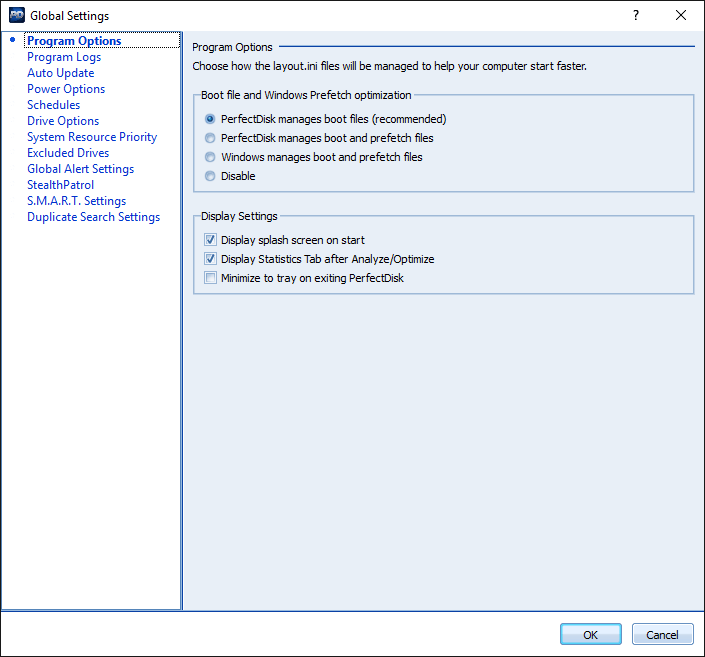Choose PerfectDisk manages boot and prefetch files
This screenshot has height=657, width=705.
(210, 138)
